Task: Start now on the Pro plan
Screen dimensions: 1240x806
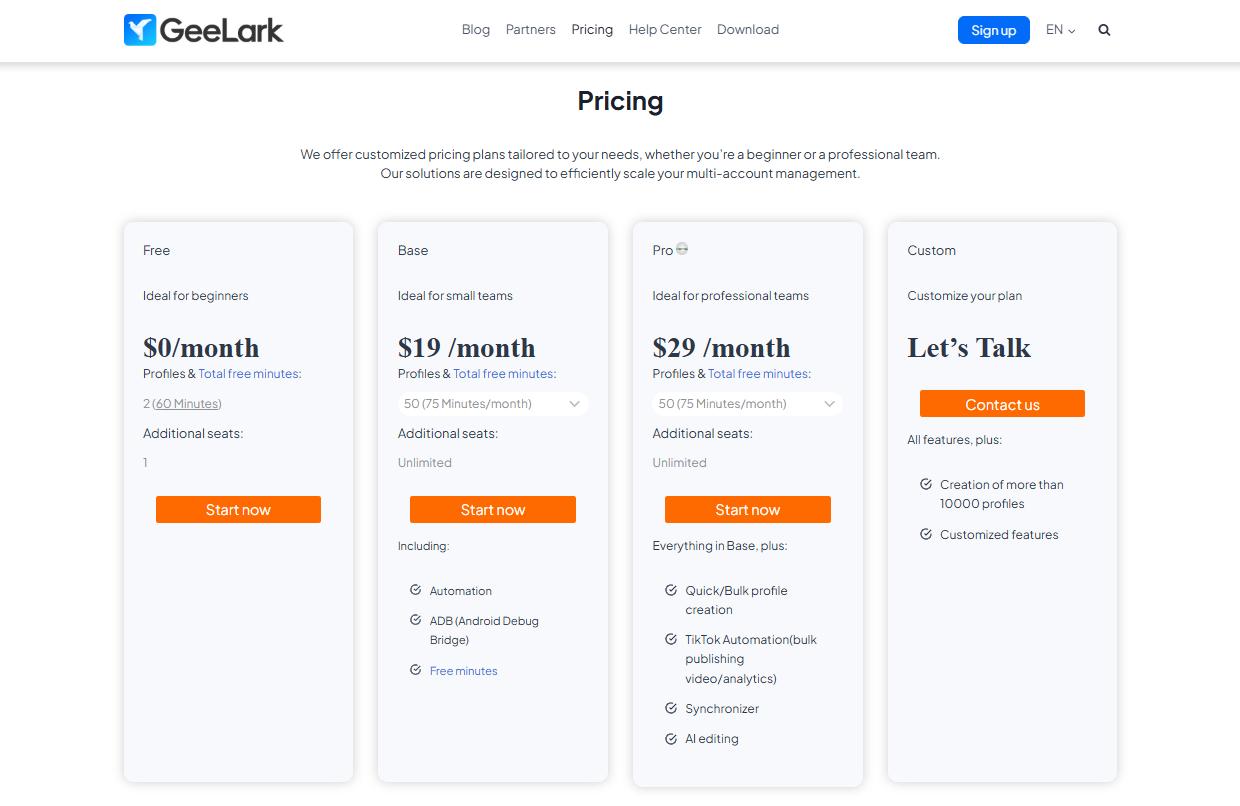Action: 747,510
